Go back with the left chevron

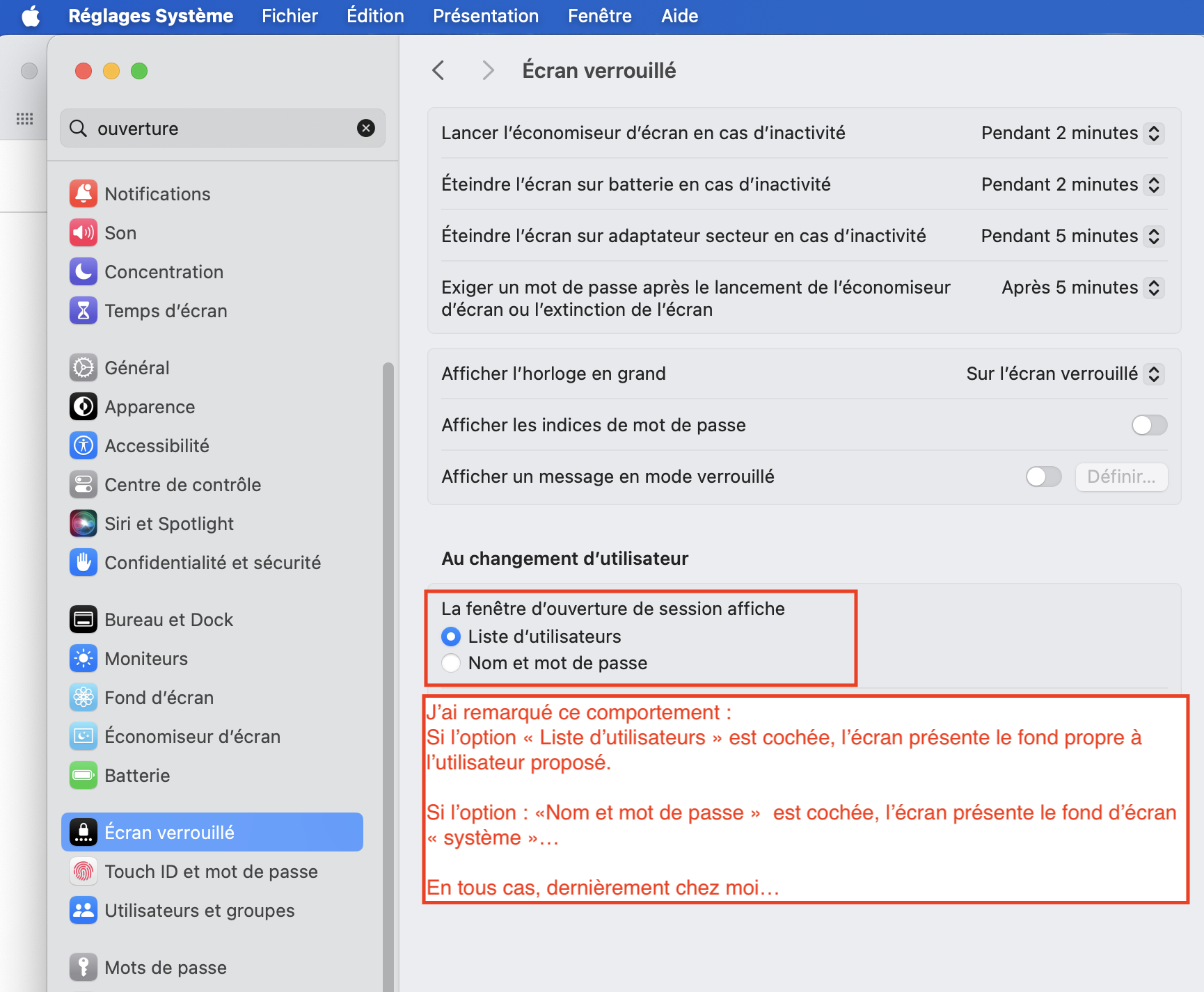click(x=438, y=70)
